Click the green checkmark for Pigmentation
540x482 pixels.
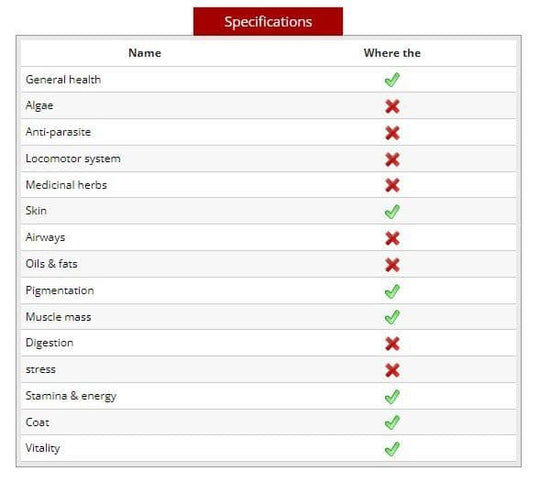coord(392,291)
